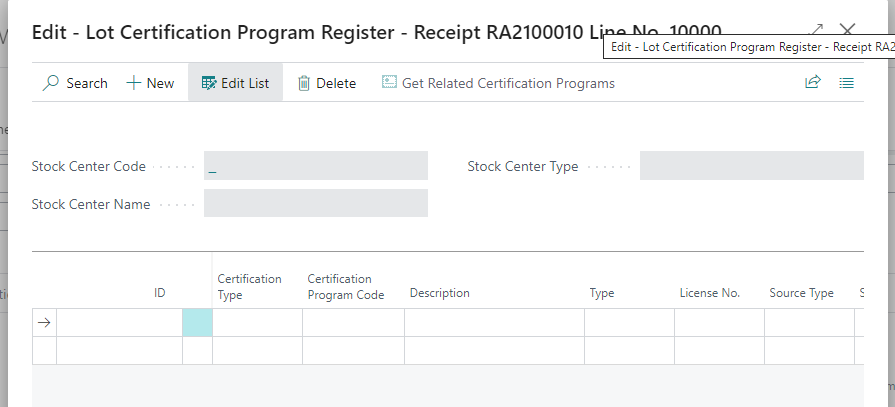This screenshot has width=895, height=407.
Task: Click the Description column header
Action: click(x=439, y=293)
